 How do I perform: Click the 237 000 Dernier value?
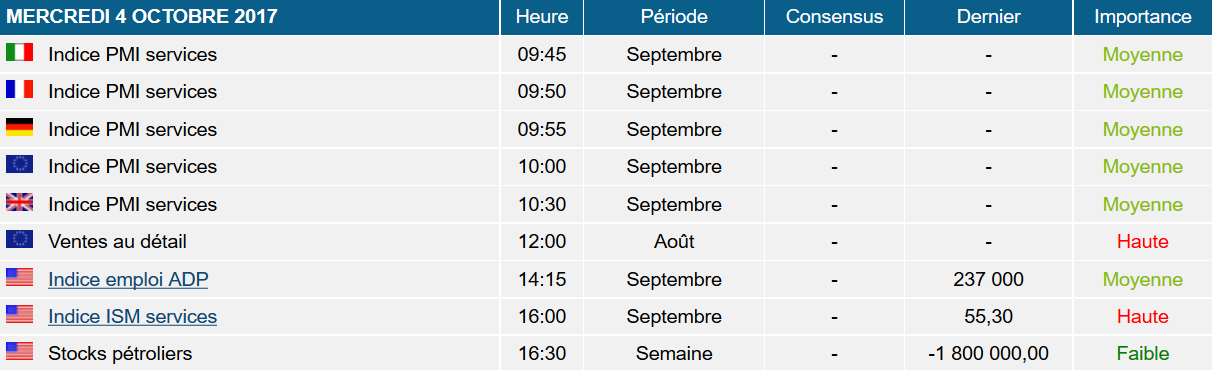click(988, 280)
